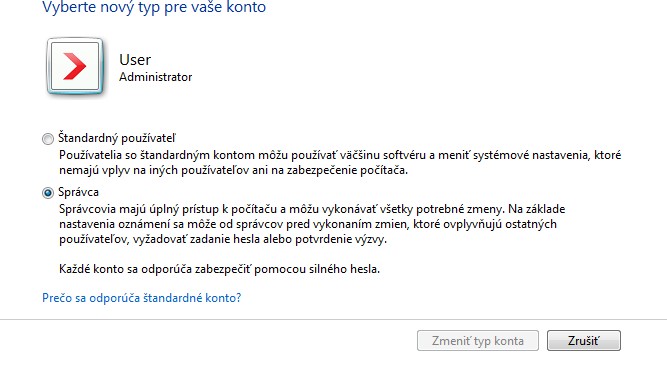Click the red arrow inside the account picture
This screenshot has width=667, height=366.
[x=75, y=66]
